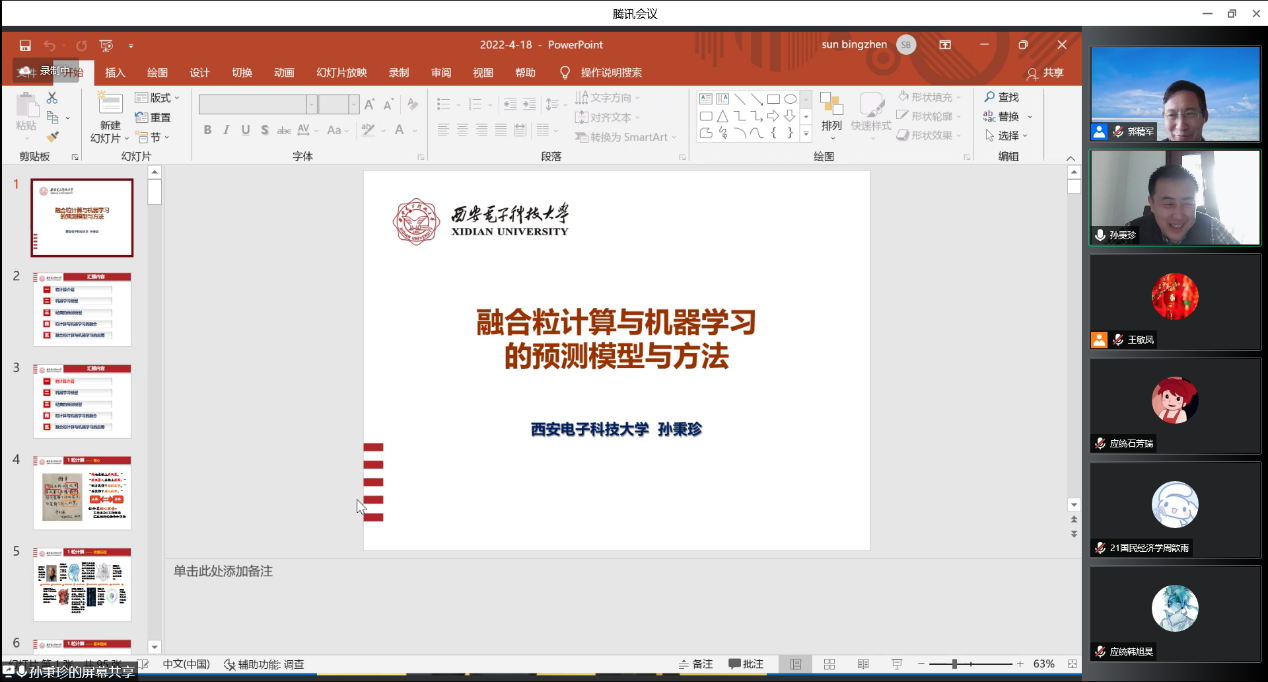
Task: Expand the shapes gallery More arrow
Action: click(x=805, y=133)
